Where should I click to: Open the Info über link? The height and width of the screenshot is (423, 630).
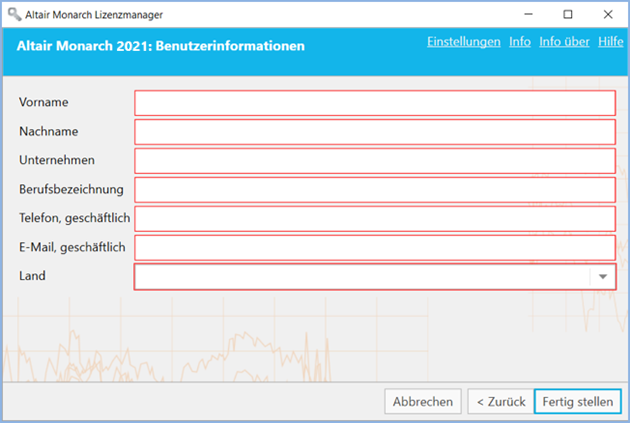click(564, 42)
